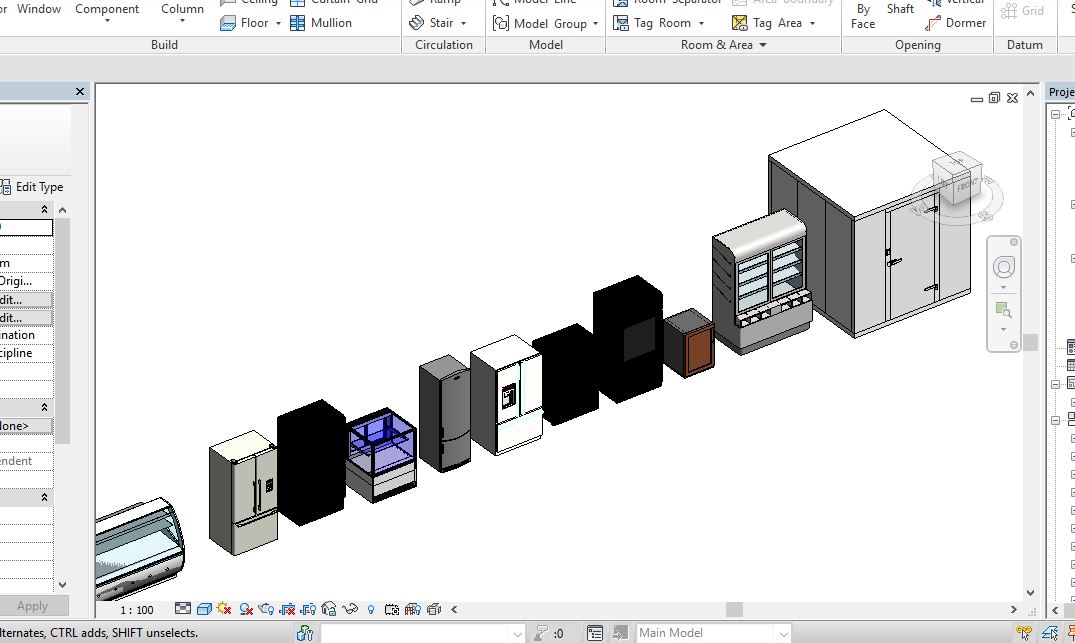The image size is (1075, 643).
Task: Select the Stair tool icon
Action: point(416,23)
